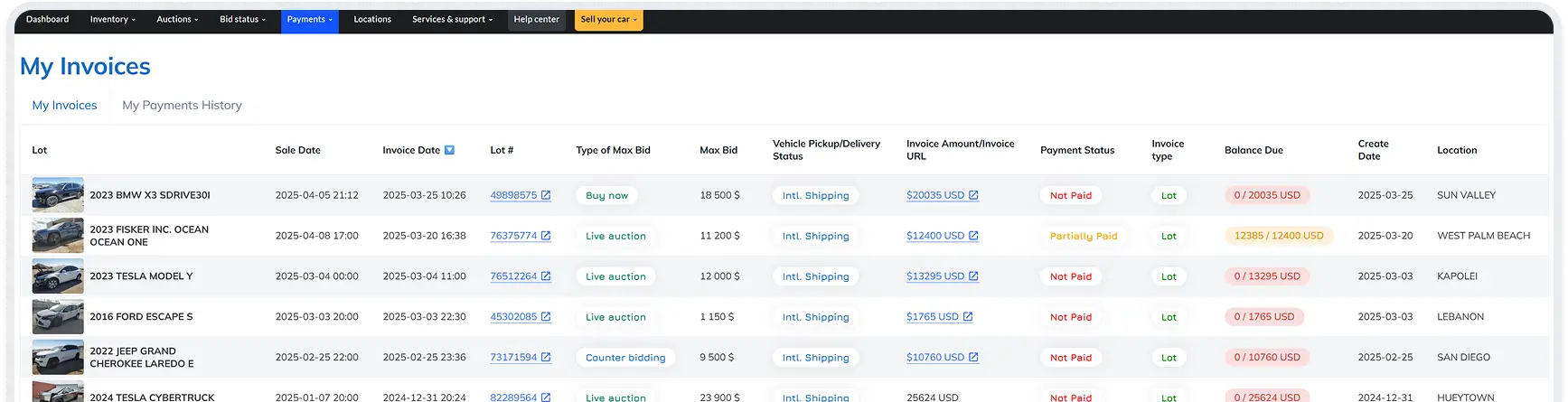Image resolution: width=1568 pixels, height=402 pixels.
Task: Click the Invoice Date sort arrow icon
Action: coord(449,150)
